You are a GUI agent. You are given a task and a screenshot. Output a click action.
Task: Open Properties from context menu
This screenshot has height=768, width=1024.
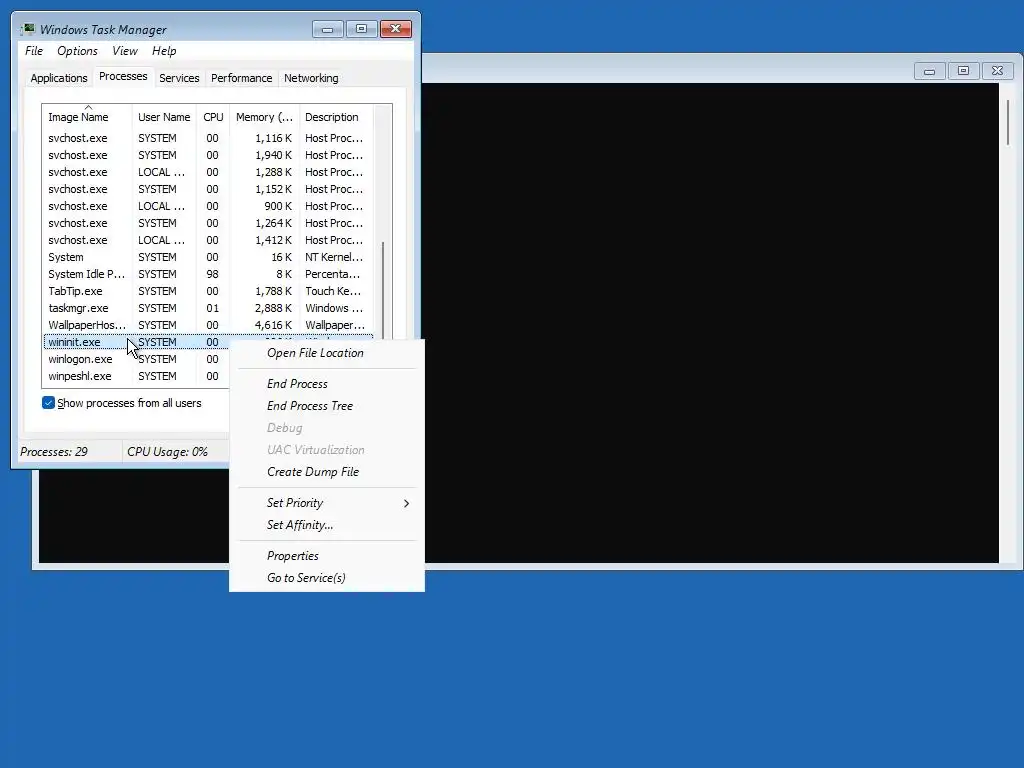click(x=327, y=556)
